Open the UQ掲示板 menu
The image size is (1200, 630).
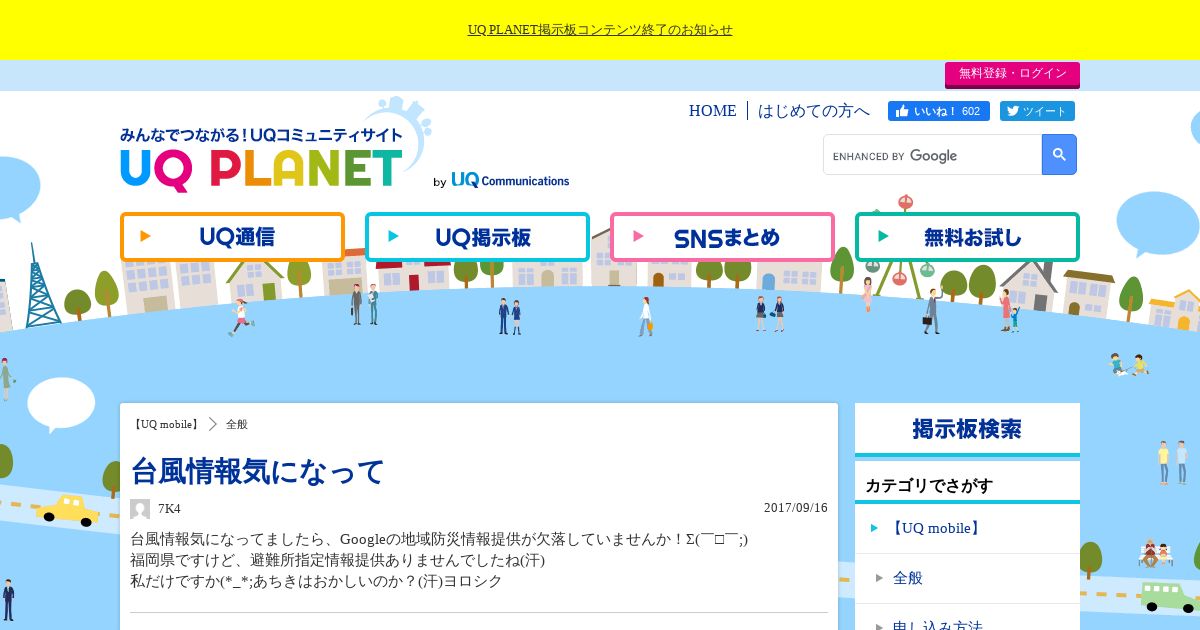click(477, 237)
